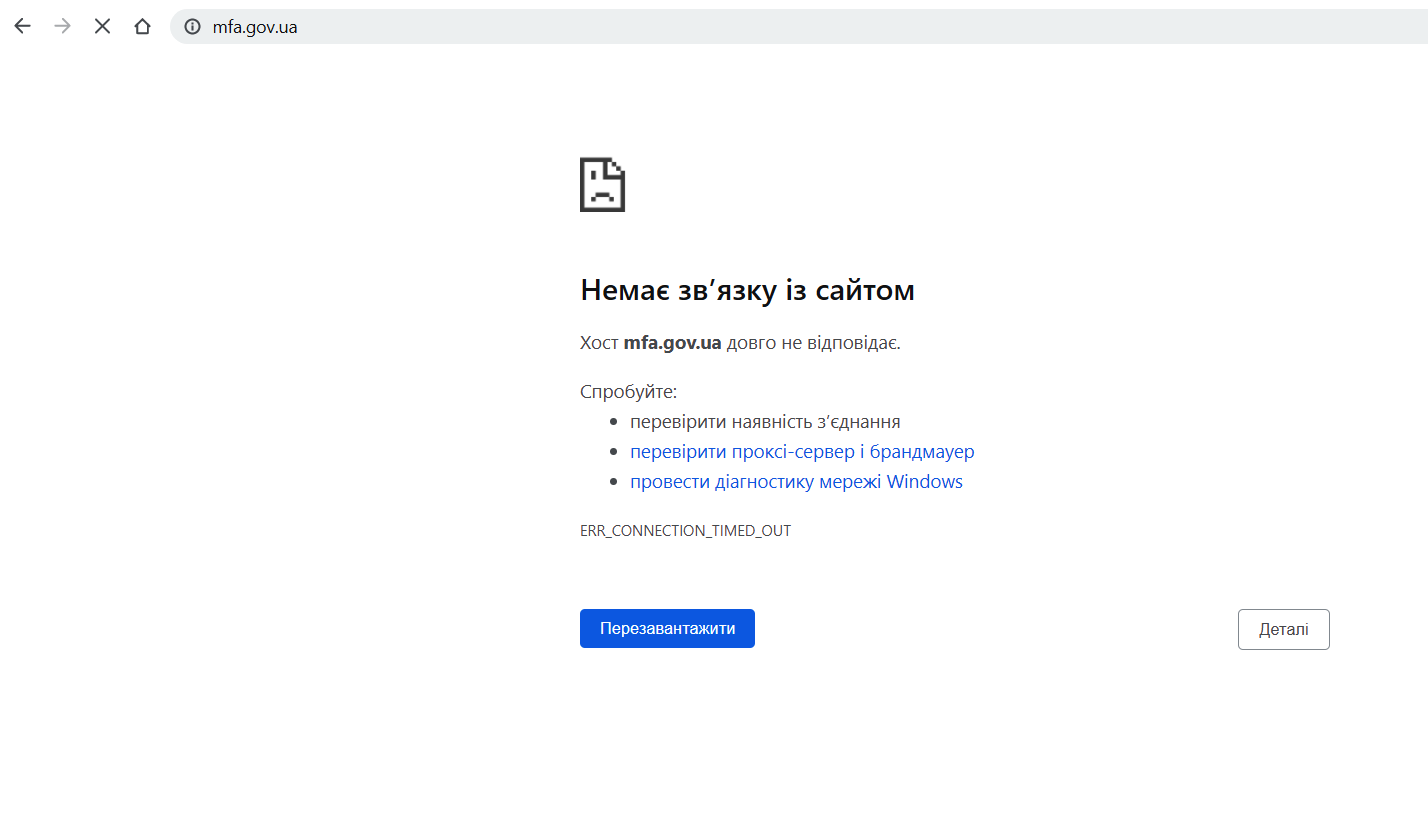Click the Спробуйте: label
The image size is (1428, 837).
click(x=628, y=392)
